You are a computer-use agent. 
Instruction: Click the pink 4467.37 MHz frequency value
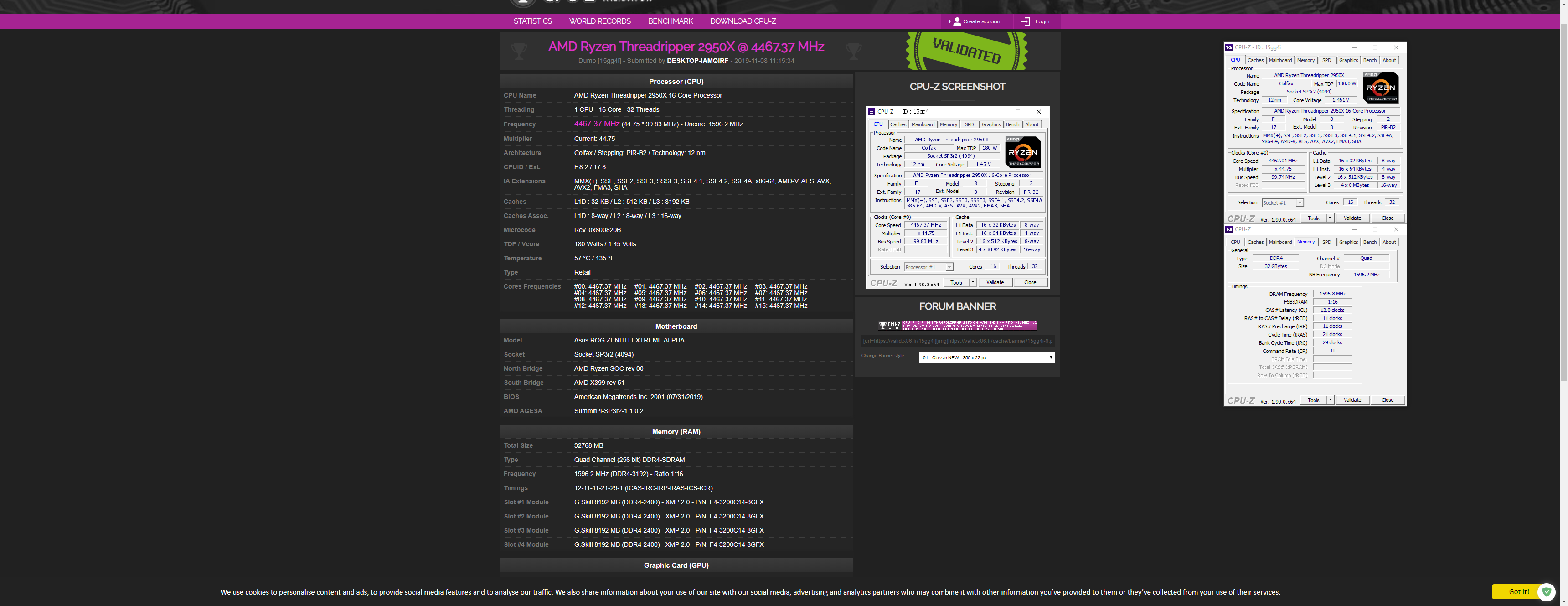click(597, 124)
